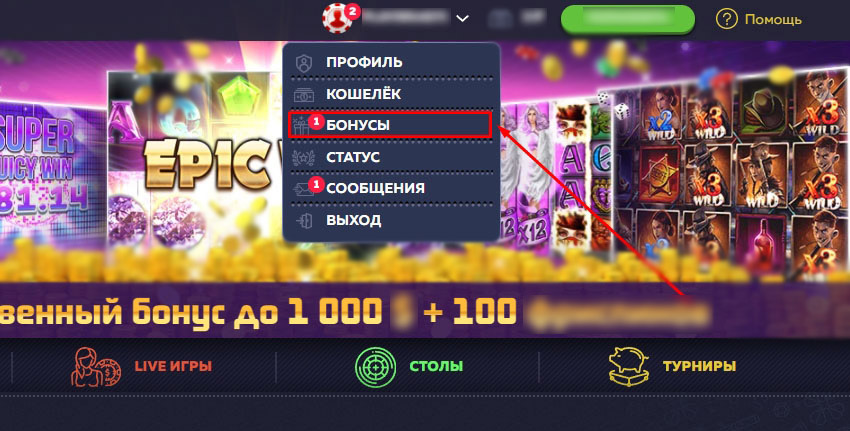Click the red chip user avatar icon

coord(337,19)
